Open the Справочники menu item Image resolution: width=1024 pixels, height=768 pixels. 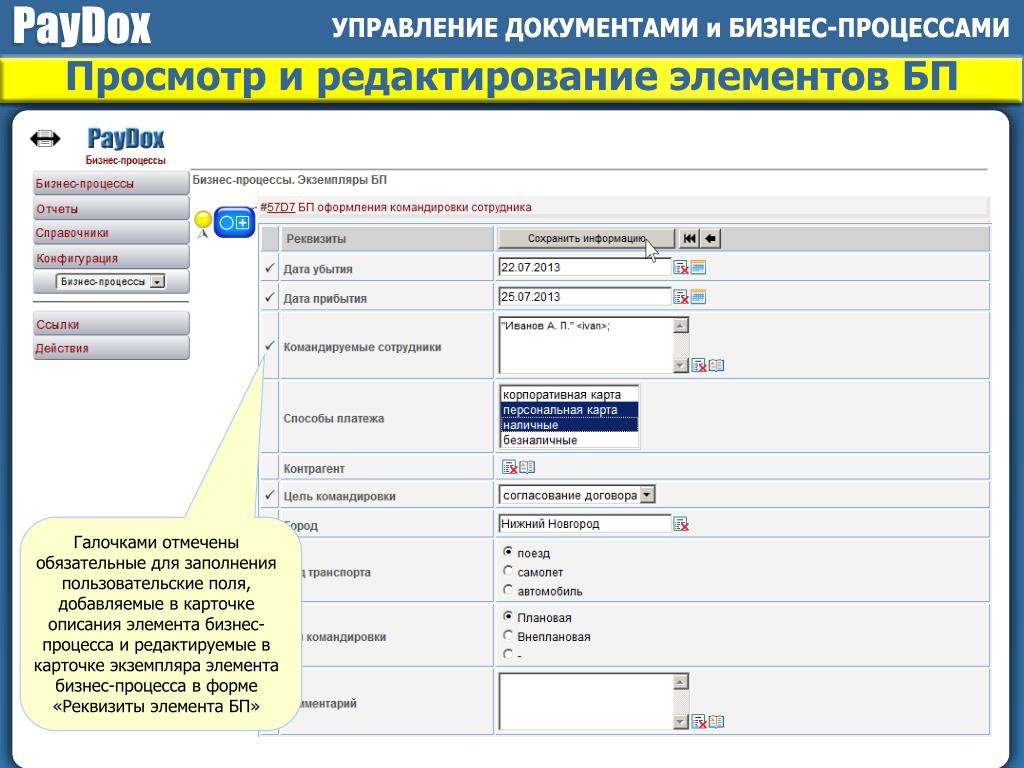coord(111,232)
